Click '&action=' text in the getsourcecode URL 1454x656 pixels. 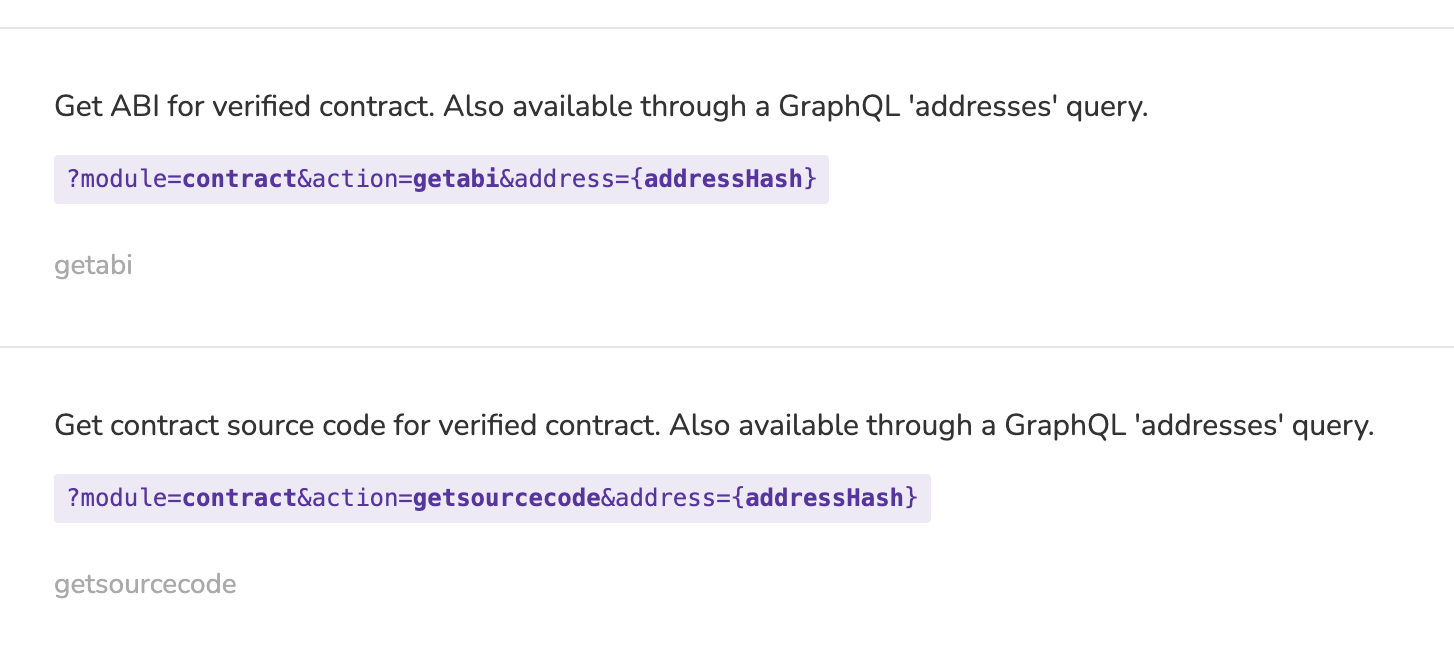[355, 498]
